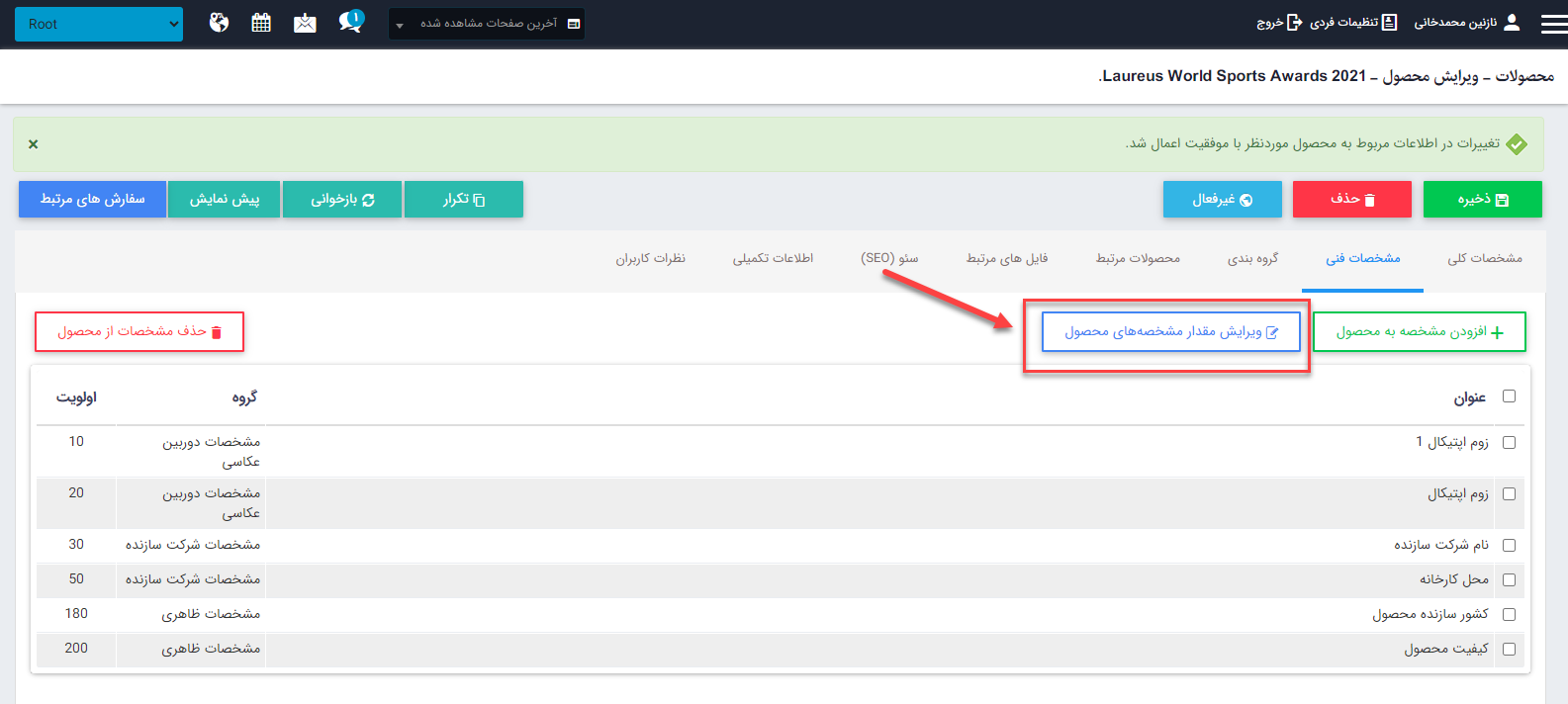The height and width of the screenshot is (704, 1568).
Task: Check the زوم اپتیکال 1 row checkbox
Action: tap(1509, 443)
